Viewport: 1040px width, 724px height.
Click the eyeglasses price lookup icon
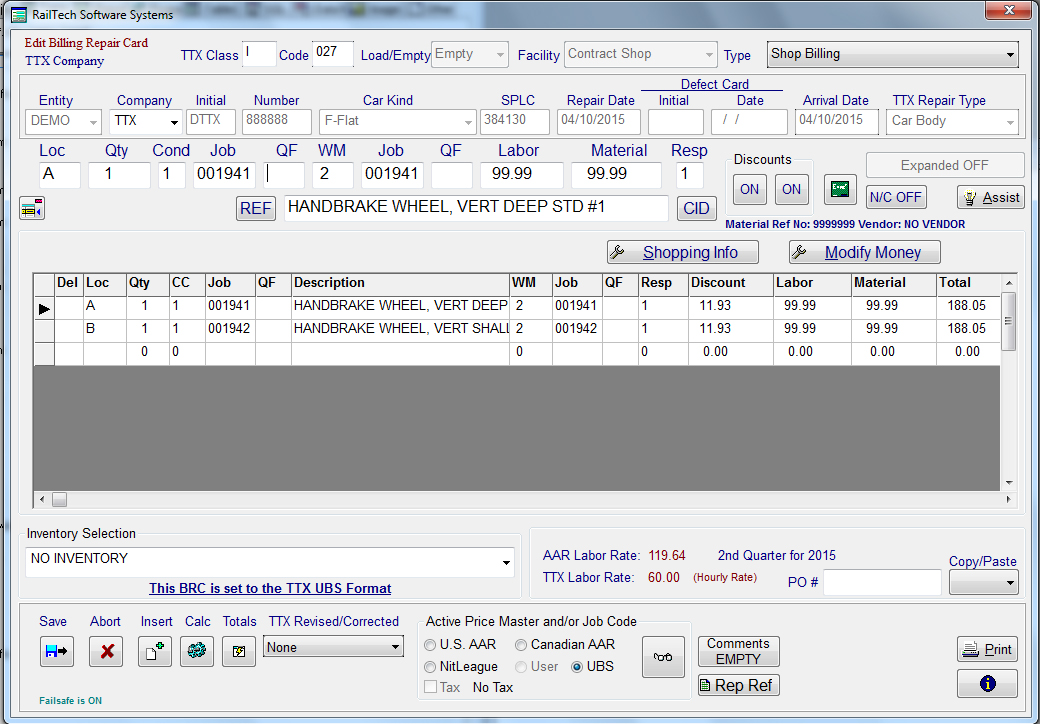[663, 656]
